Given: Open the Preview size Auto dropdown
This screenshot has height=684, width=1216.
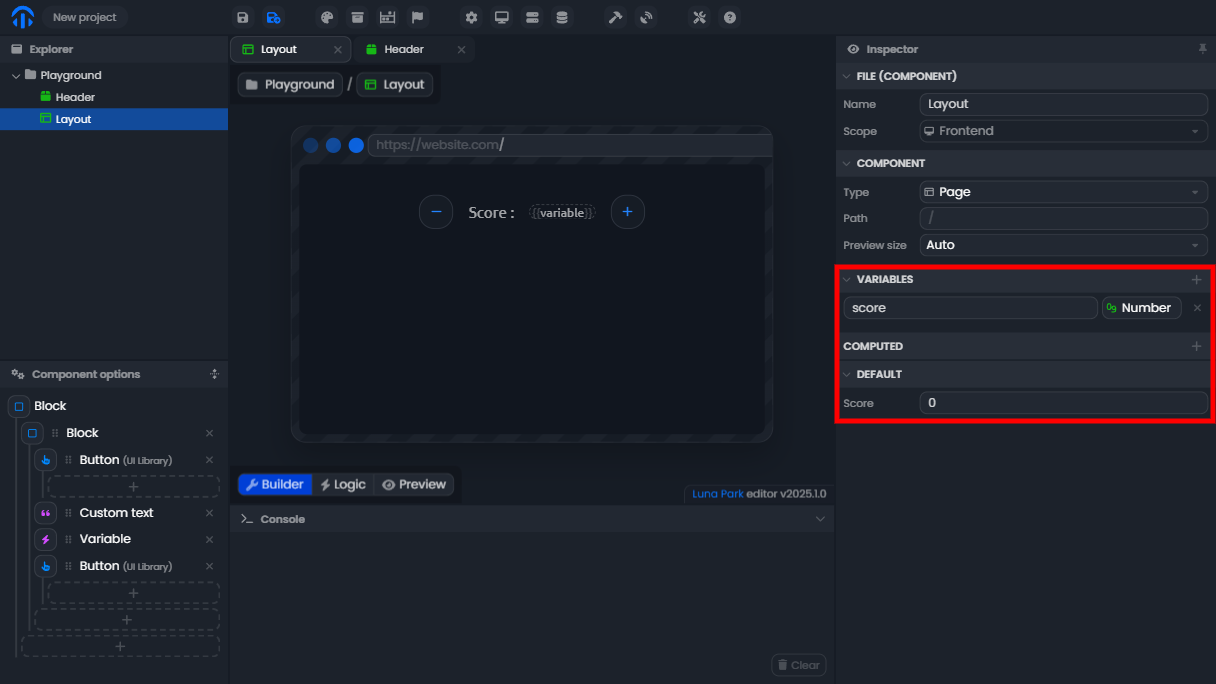Looking at the screenshot, I should (x=1064, y=245).
